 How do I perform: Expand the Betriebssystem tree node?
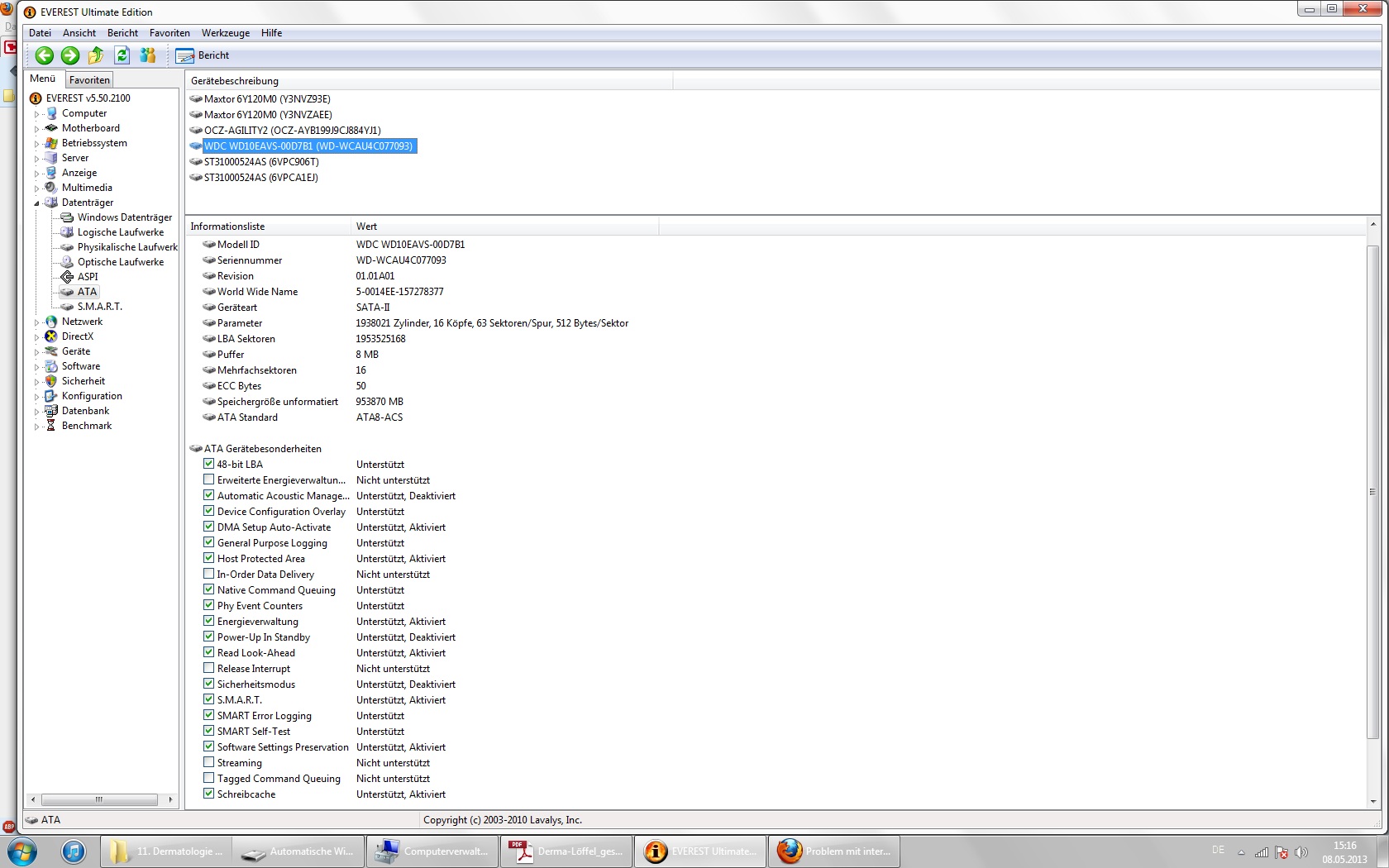(36, 144)
